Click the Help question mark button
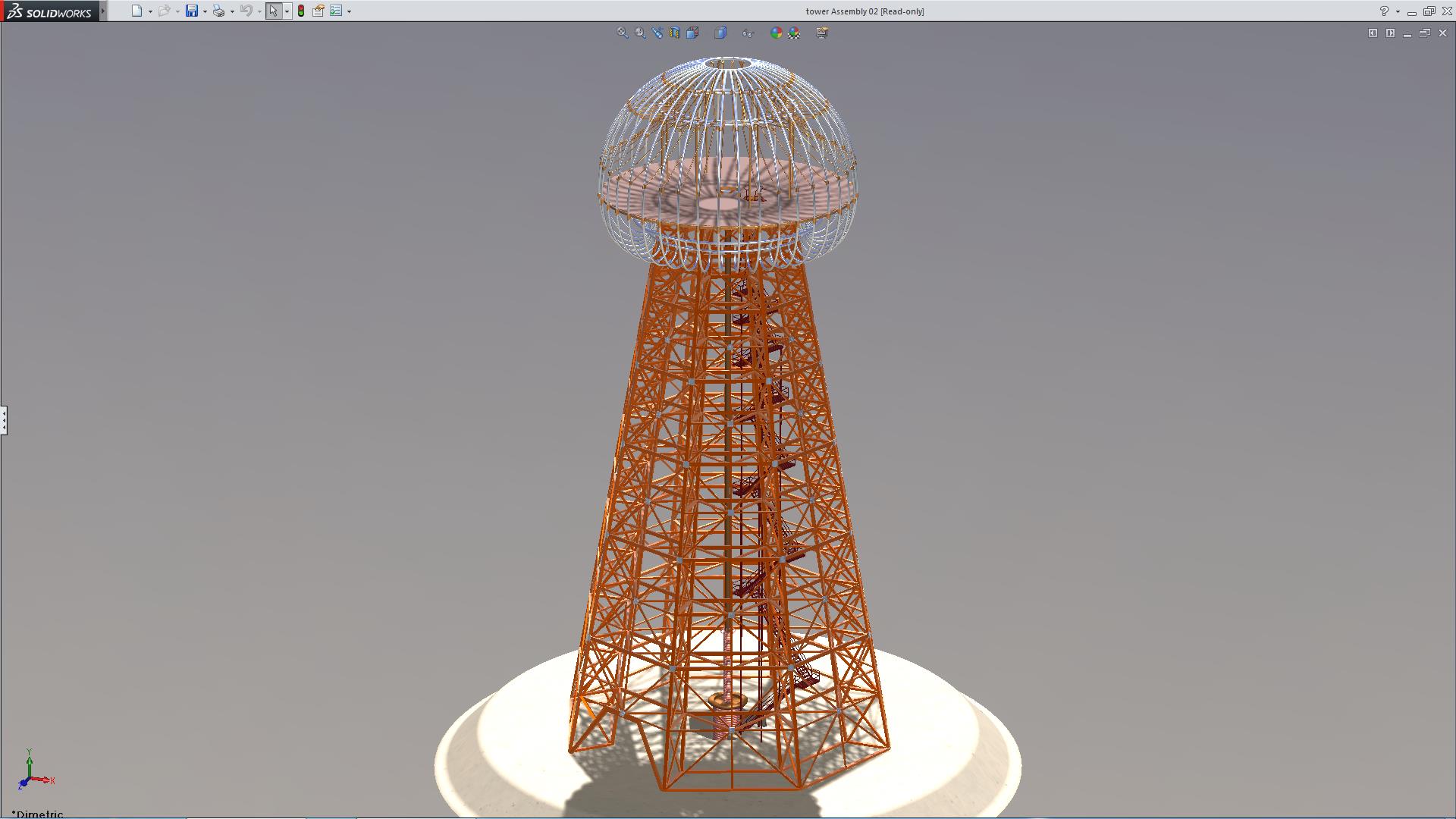 1384,11
